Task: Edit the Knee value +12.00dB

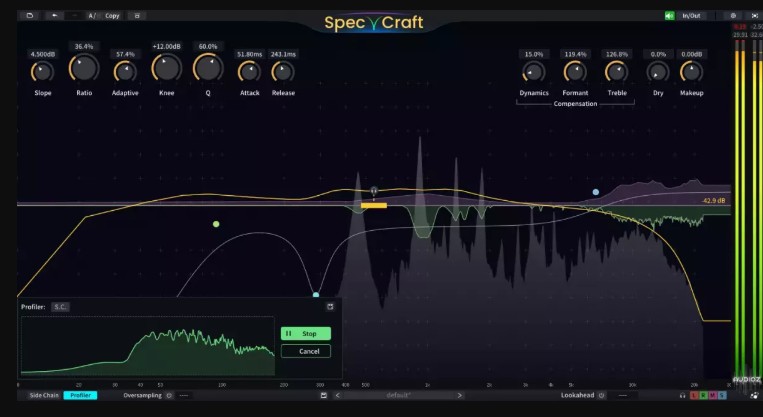Action: [166, 46]
